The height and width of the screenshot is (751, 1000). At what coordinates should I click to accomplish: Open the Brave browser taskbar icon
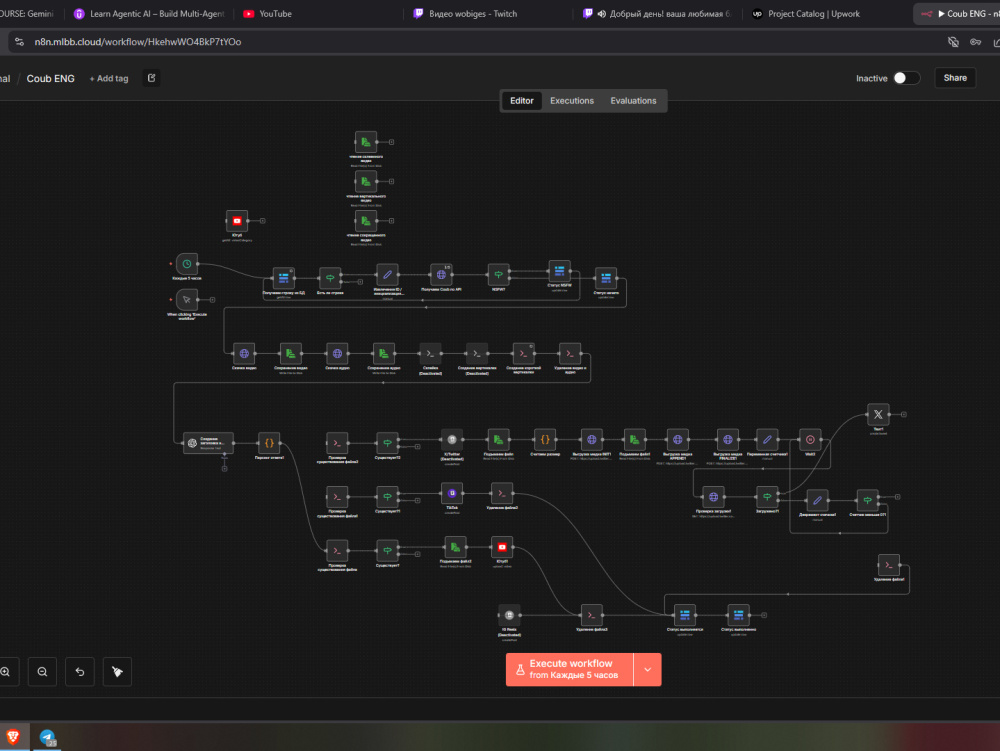click(13, 737)
